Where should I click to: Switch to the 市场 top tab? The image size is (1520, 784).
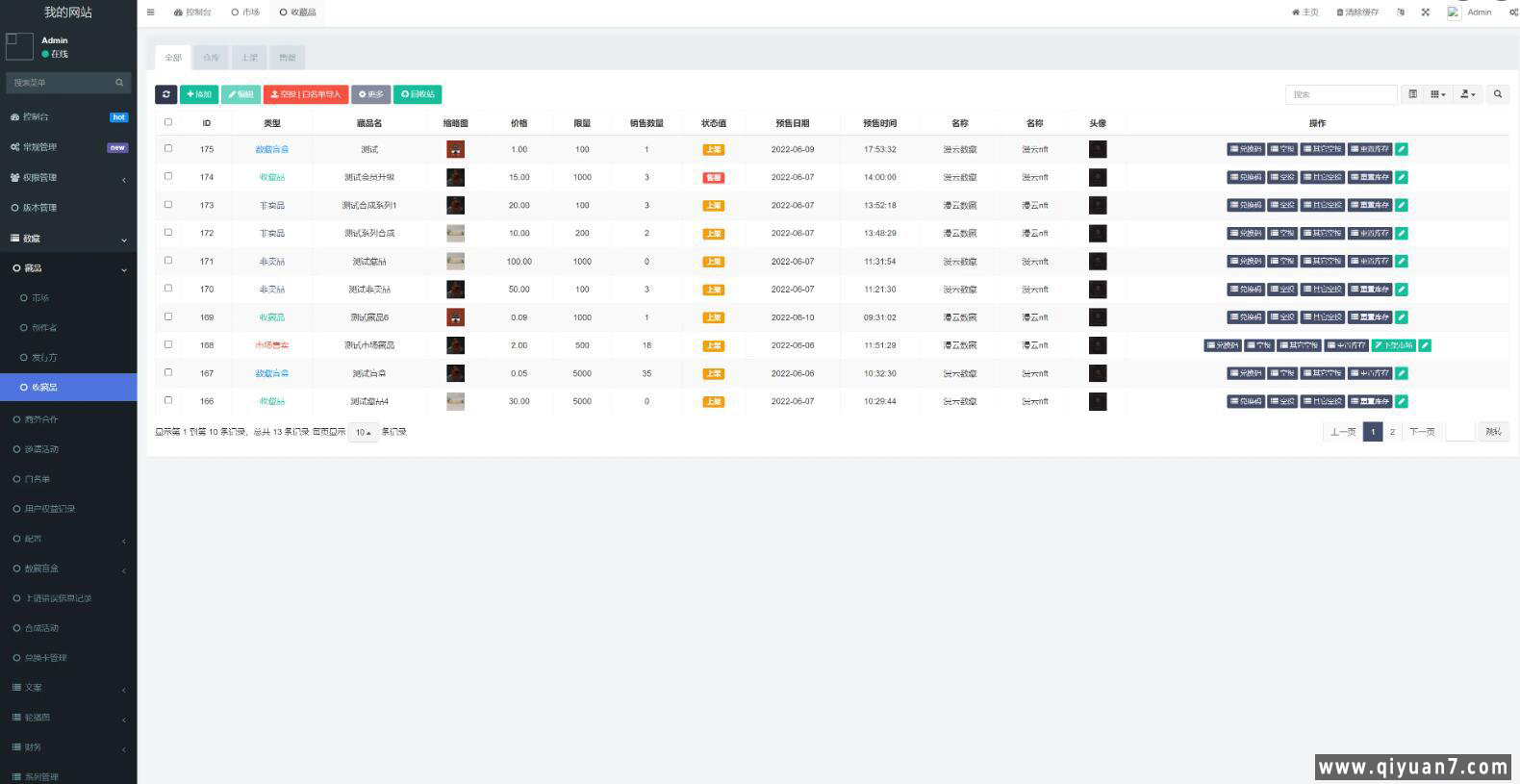[245, 13]
